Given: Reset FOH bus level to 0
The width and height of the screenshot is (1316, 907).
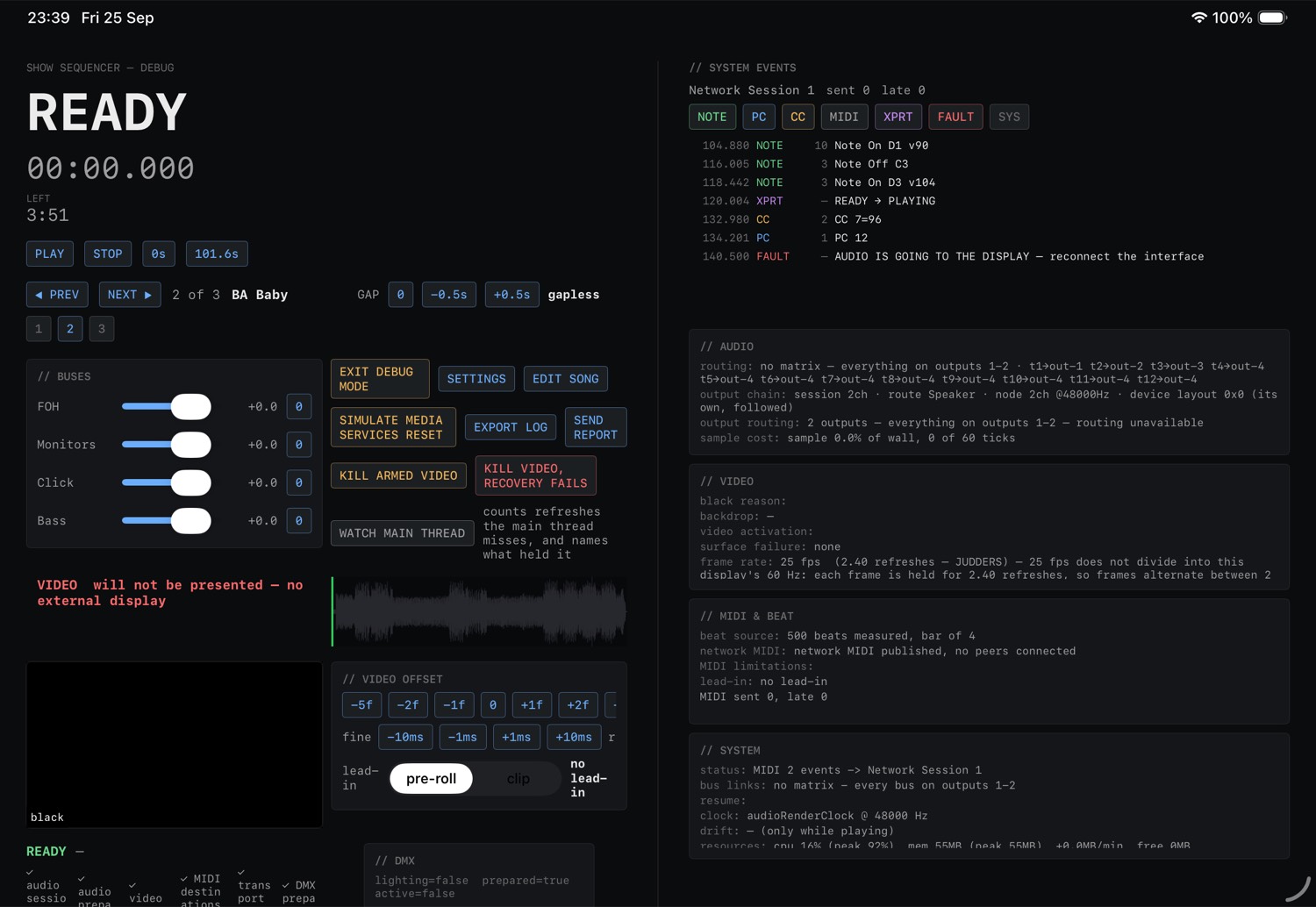Looking at the screenshot, I should 299,406.
